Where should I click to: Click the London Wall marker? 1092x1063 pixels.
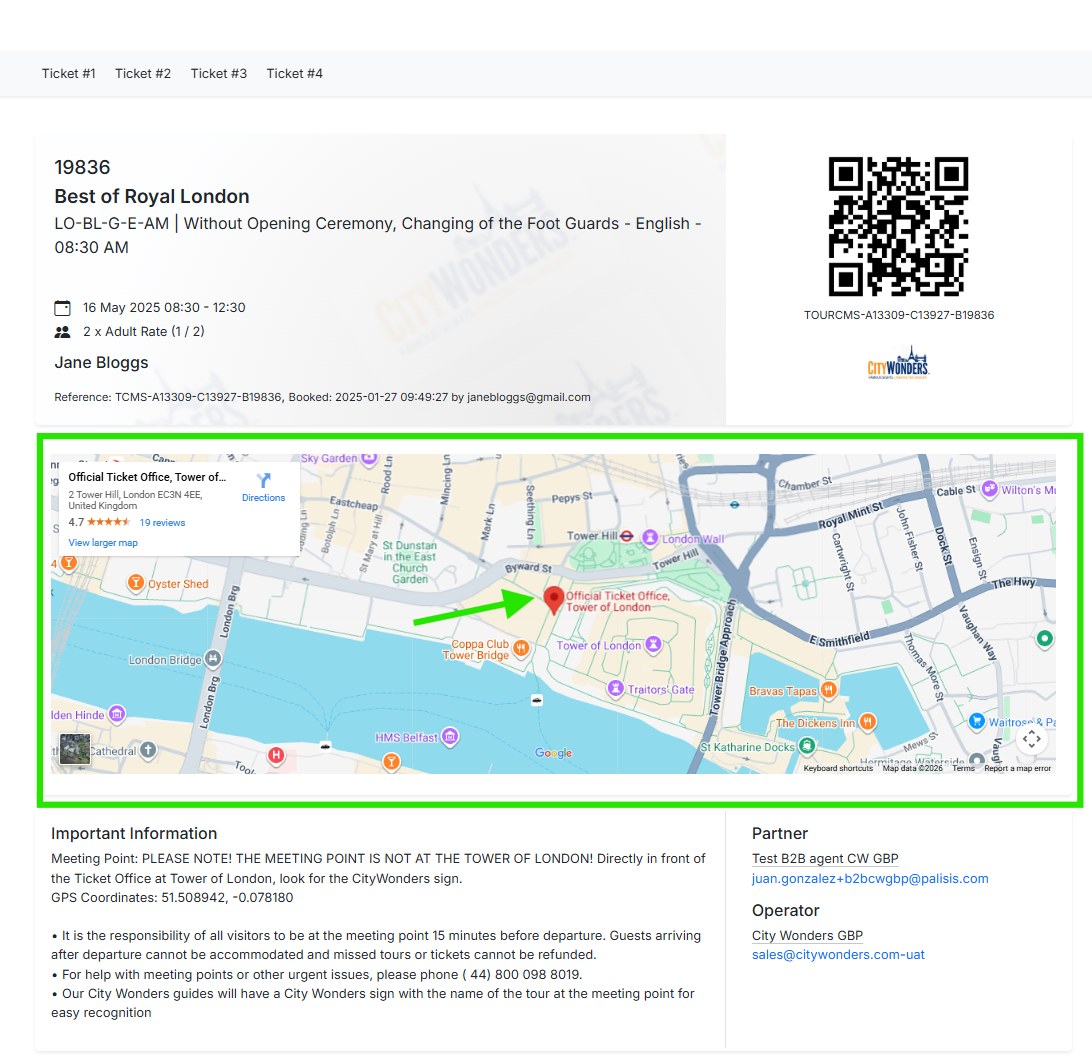click(650, 538)
